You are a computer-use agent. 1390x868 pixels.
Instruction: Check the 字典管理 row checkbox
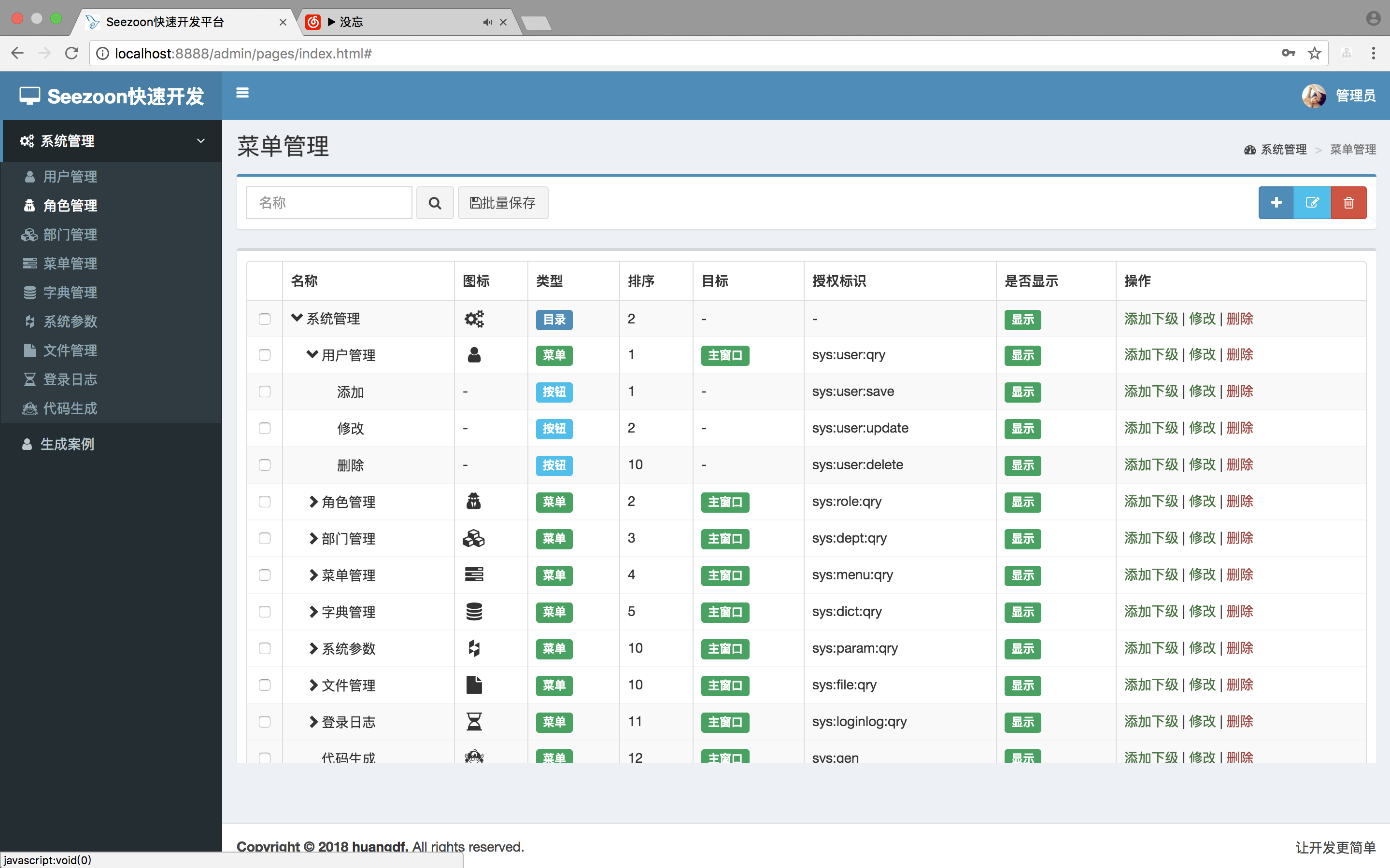point(264,612)
